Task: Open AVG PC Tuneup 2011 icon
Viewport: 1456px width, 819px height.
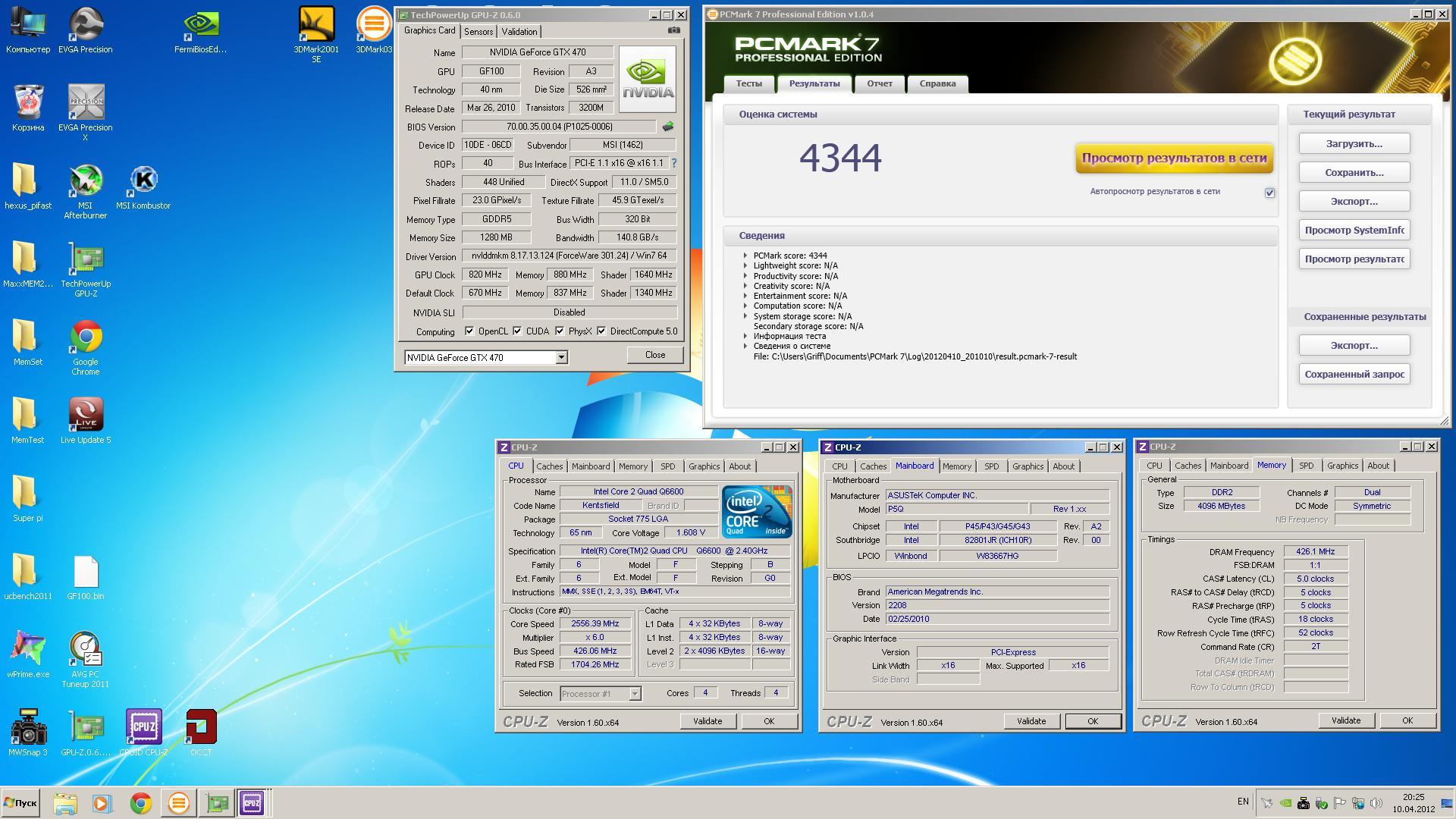Action: [x=85, y=660]
